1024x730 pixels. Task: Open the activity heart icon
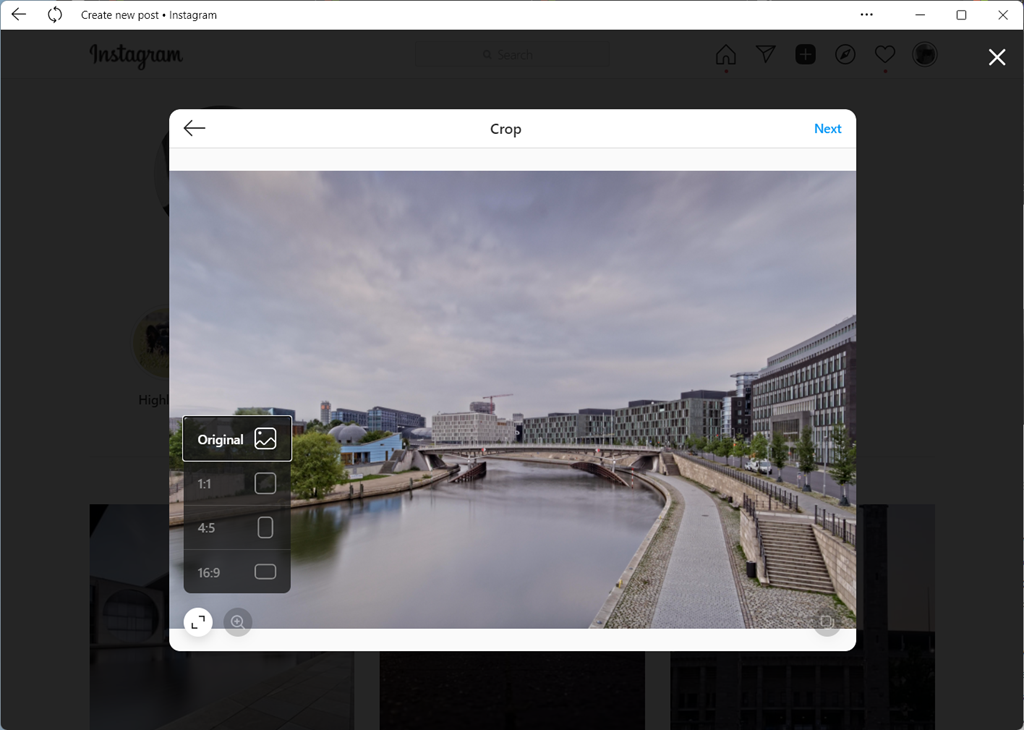tap(885, 55)
